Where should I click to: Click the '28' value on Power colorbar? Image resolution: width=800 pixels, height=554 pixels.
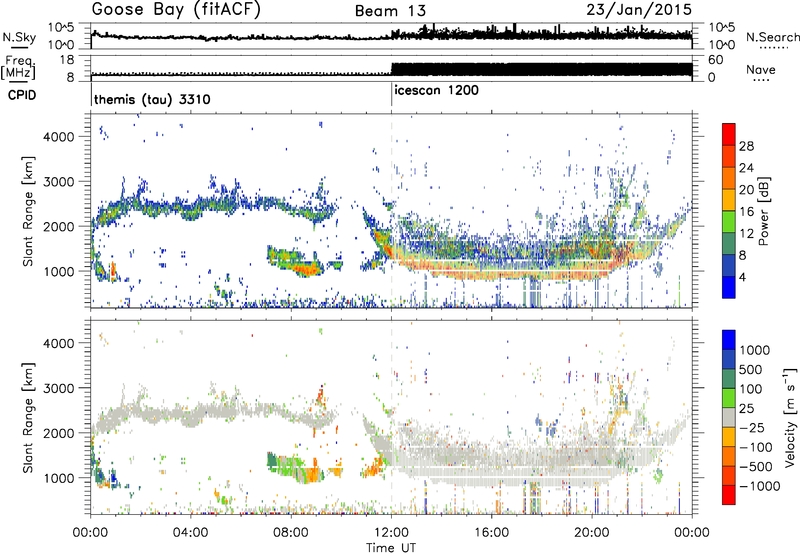[x=746, y=146]
